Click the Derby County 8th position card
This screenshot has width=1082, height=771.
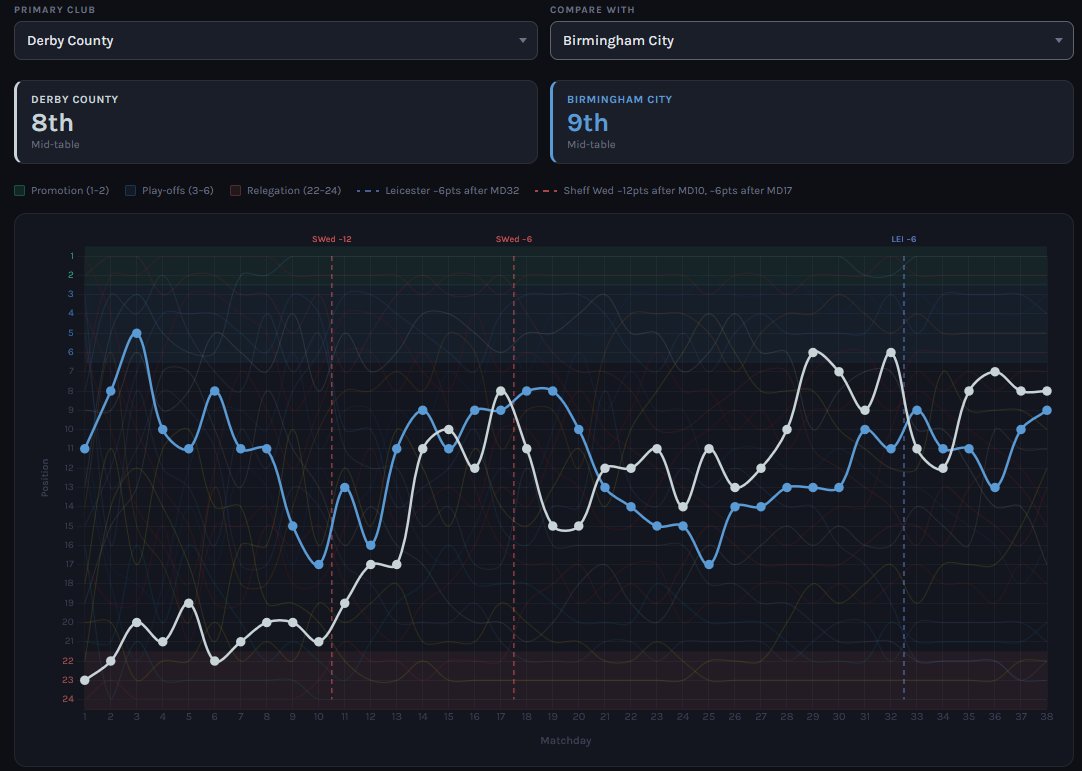[x=275, y=122]
